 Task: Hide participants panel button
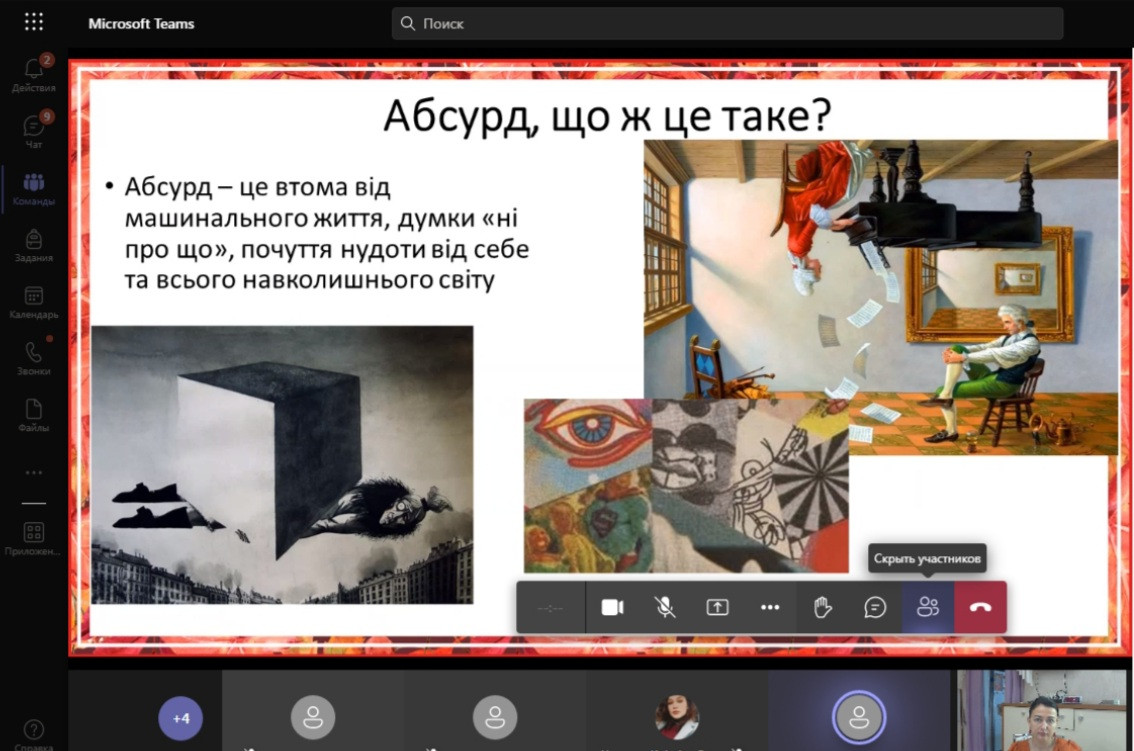pyautogui.click(x=928, y=607)
